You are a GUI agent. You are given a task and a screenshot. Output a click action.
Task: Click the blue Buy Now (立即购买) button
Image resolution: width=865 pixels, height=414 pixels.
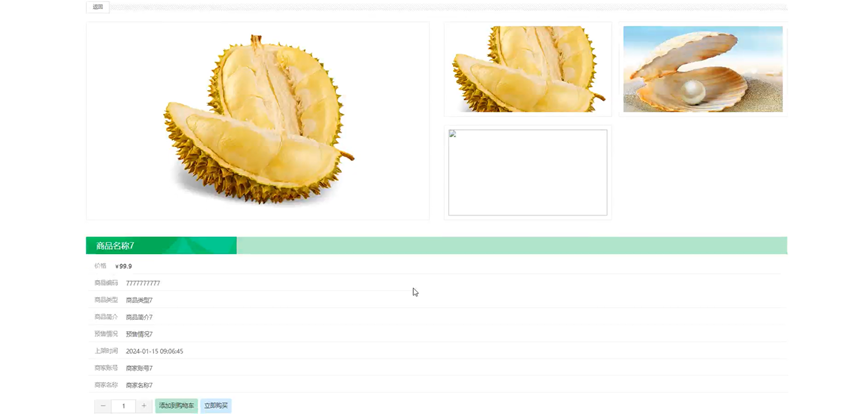216,406
